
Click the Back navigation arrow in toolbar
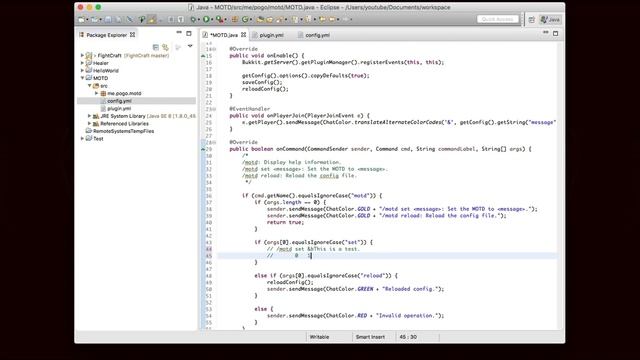pos(332,19)
